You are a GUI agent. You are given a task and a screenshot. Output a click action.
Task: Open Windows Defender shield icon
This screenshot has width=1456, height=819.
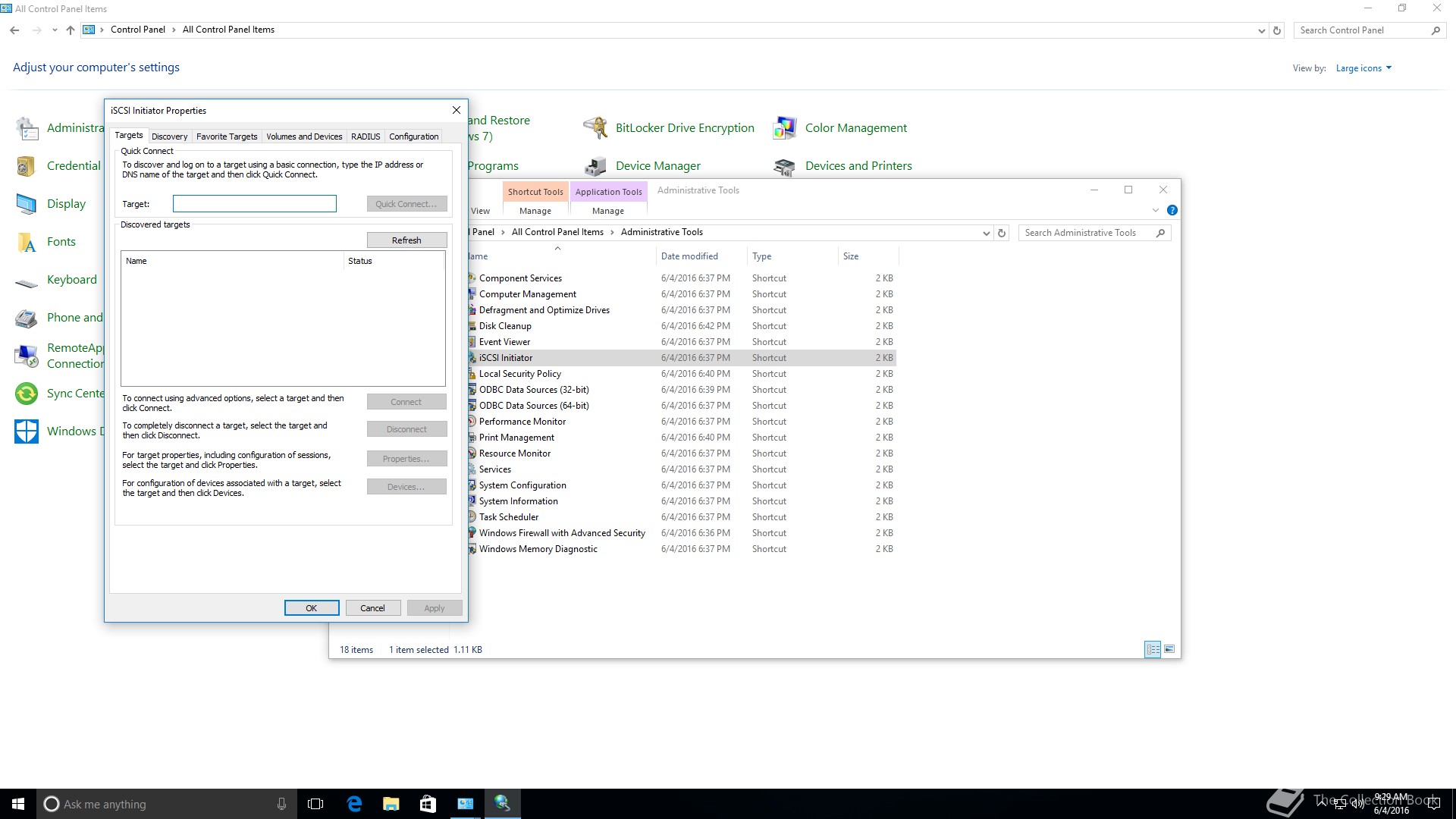(x=27, y=431)
